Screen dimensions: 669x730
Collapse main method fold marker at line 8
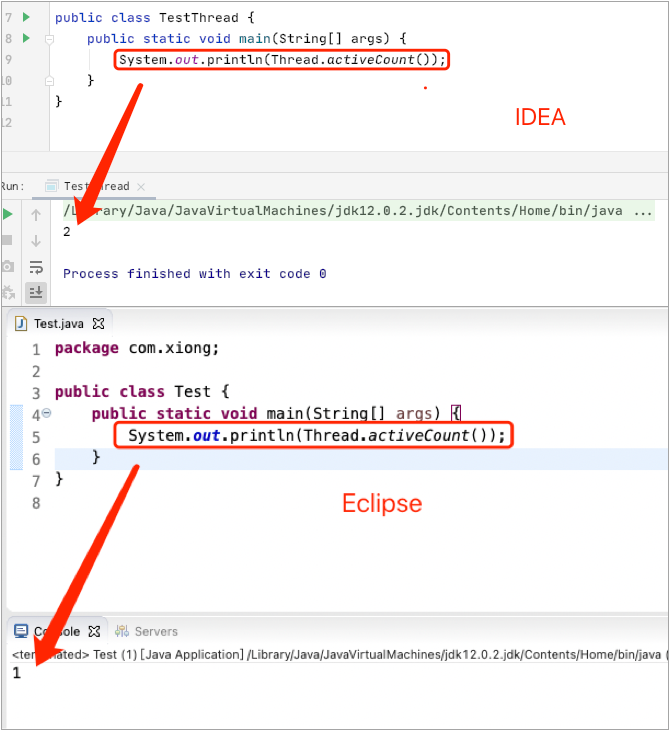coord(49,39)
